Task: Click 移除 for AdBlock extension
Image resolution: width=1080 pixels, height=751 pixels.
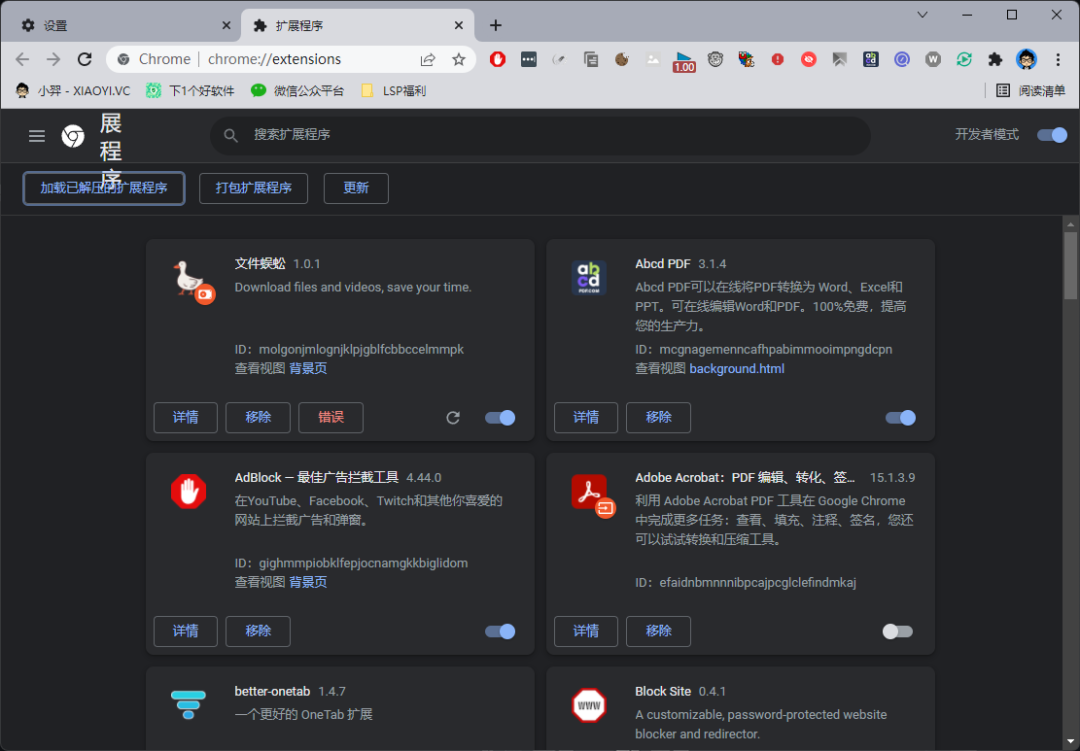Action: pos(258,631)
